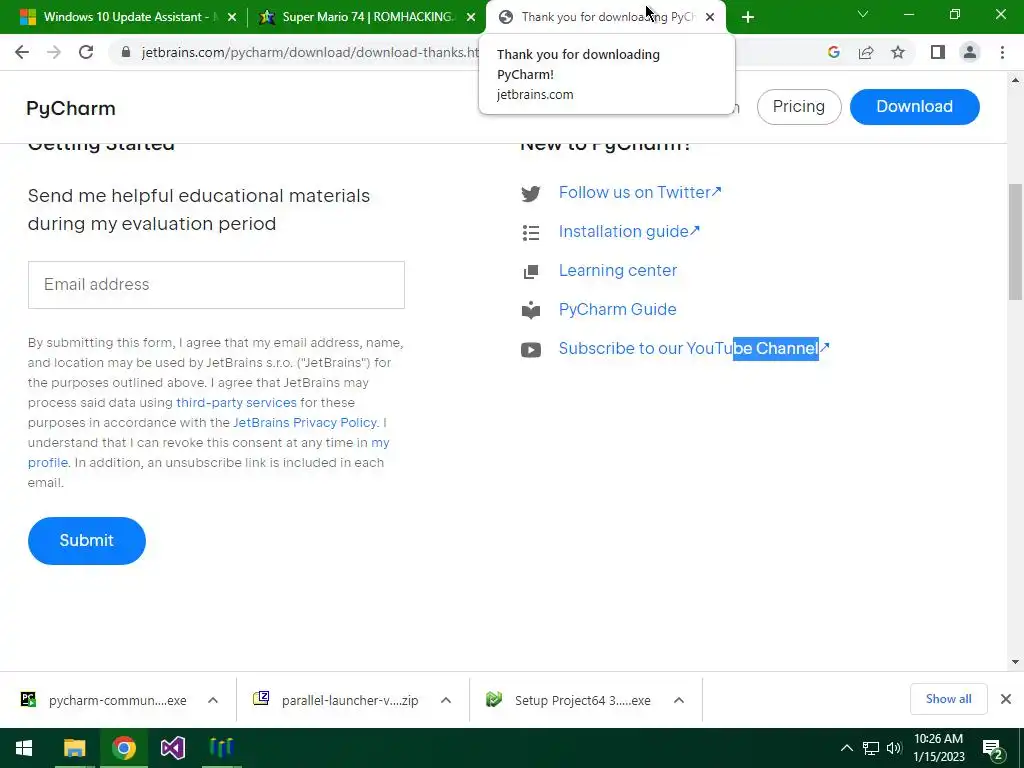
Task: Open the PyCharm Guide link
Action: [617, 310]
